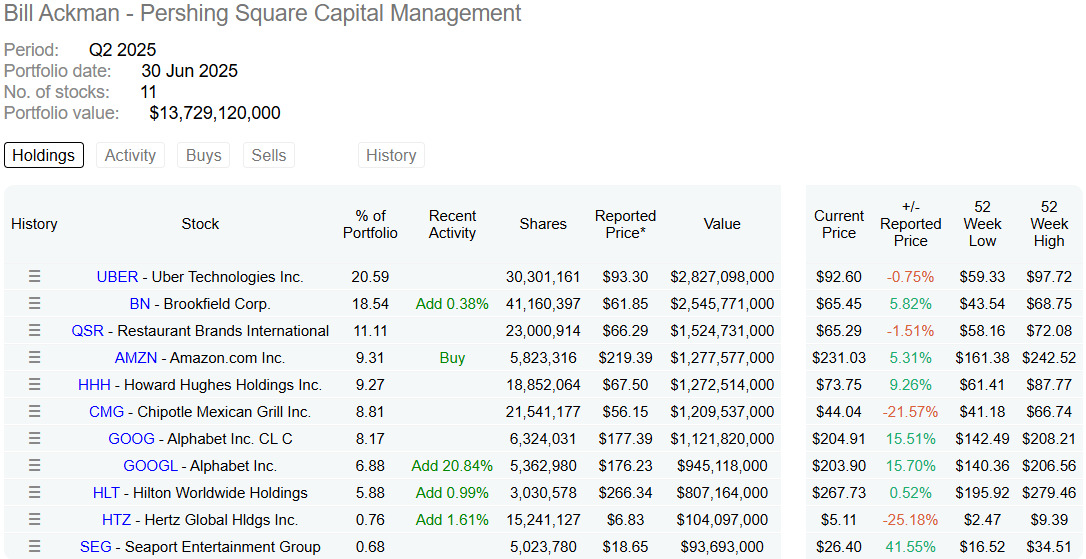1086x559 pixels.
Task: Open the BN ticker link
Action: [139, 304]
